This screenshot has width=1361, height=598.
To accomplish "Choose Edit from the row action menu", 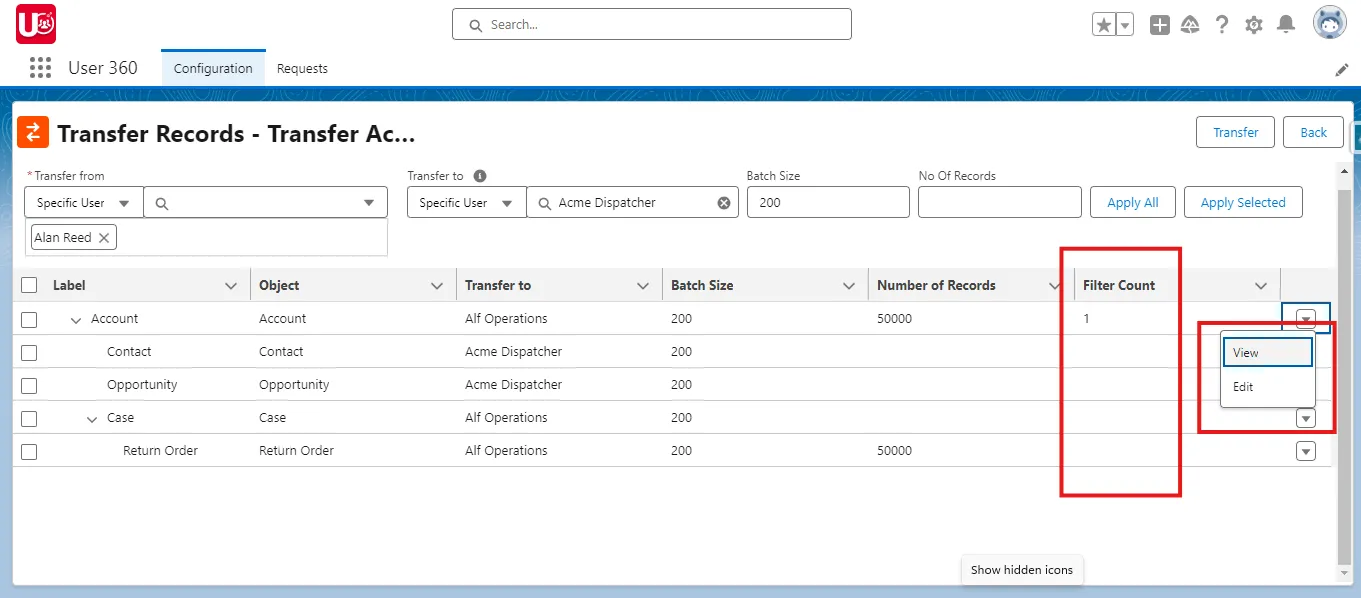I will [1243, 387].
